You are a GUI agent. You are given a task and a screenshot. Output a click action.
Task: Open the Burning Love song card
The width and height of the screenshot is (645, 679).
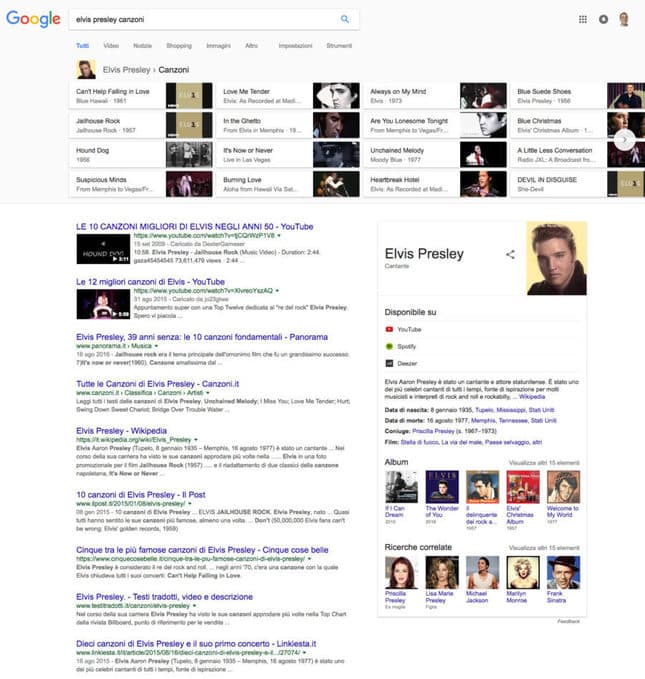coord(288,184)
